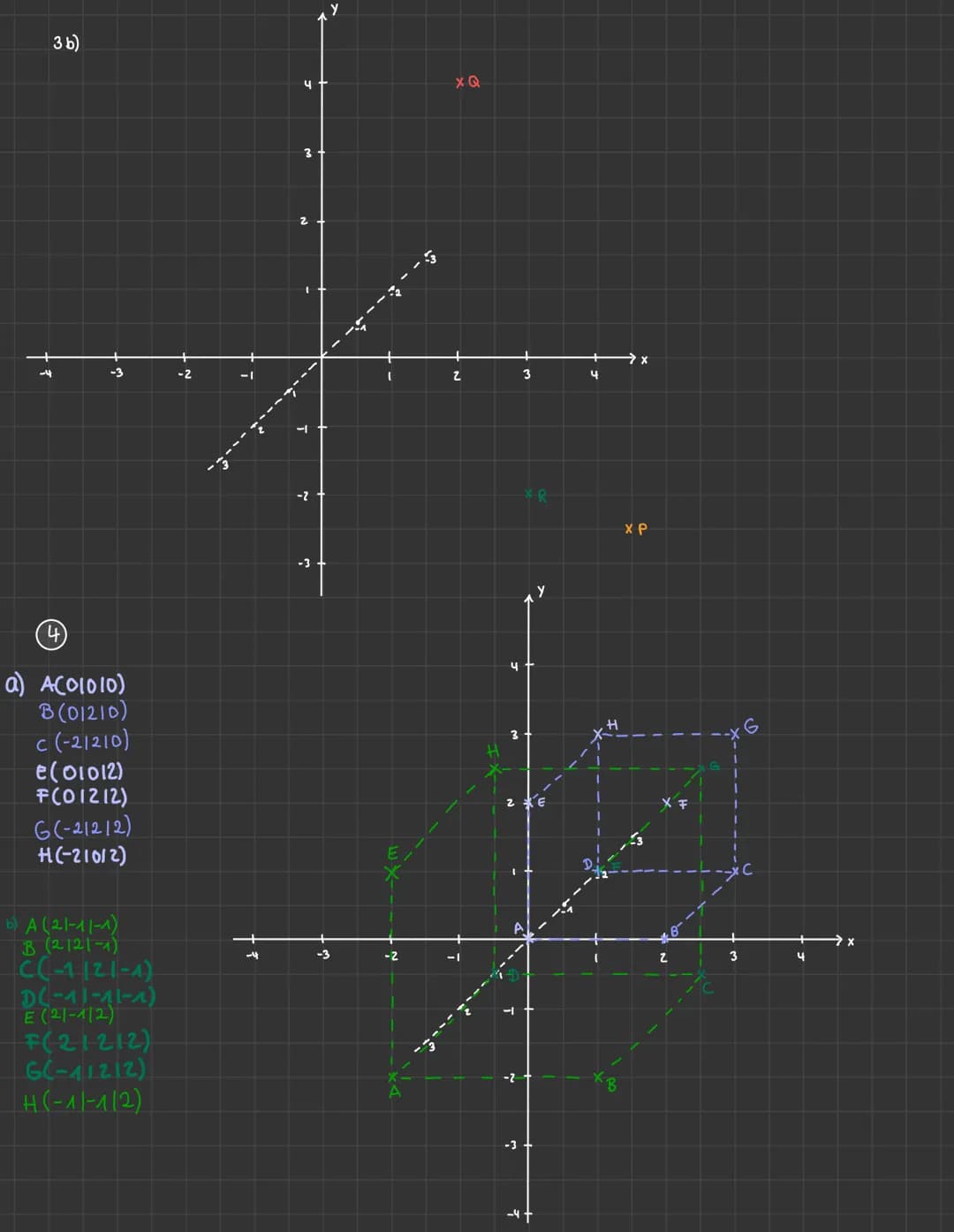The height and width of the screenshot is (1232, 954).
Task: Click the upper graph's x-axis arrowhead
Action: pos(631,358)
